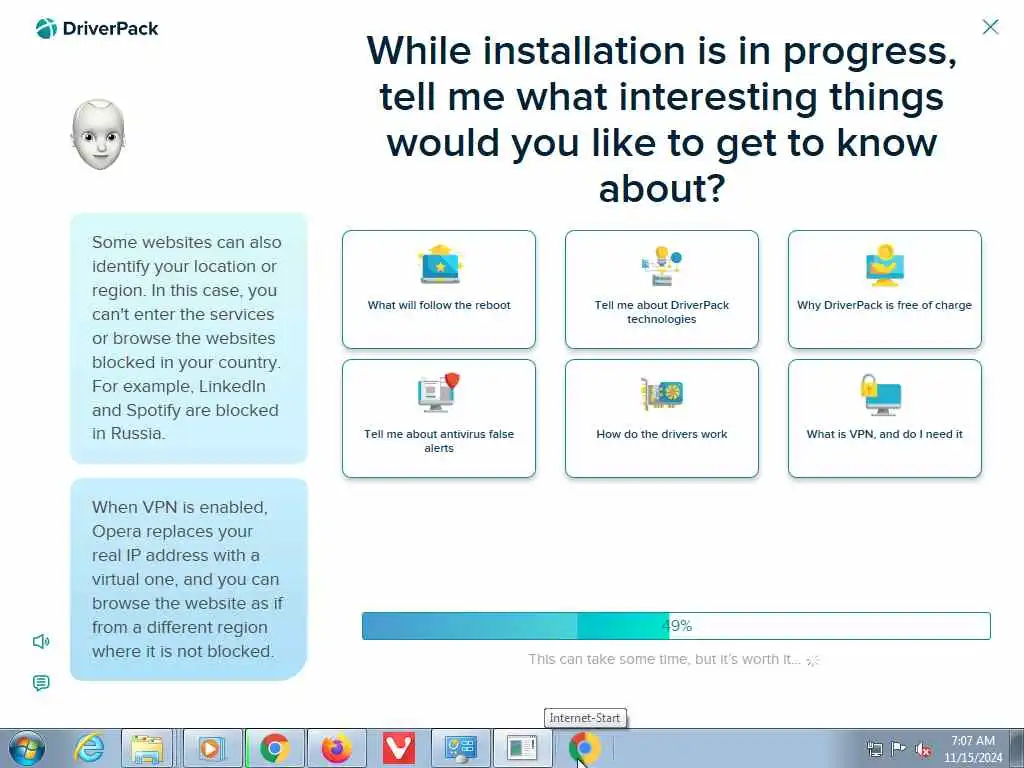This screenshot has height=768, width=1024.
Task: Click the graphics card drivers icon
Action: tap(662, 394)
